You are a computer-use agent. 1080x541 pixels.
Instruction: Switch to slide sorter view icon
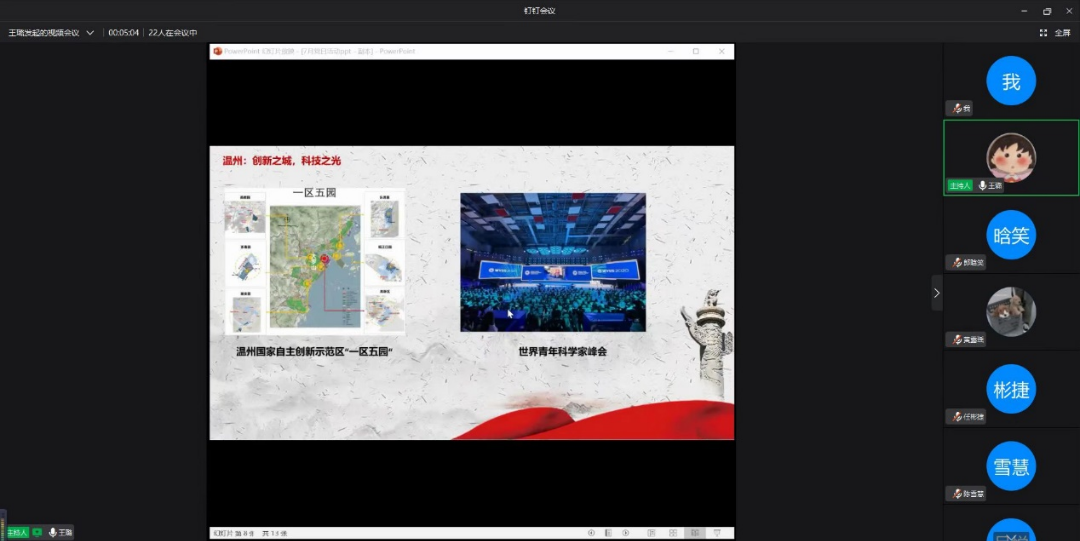click(673, 533)
